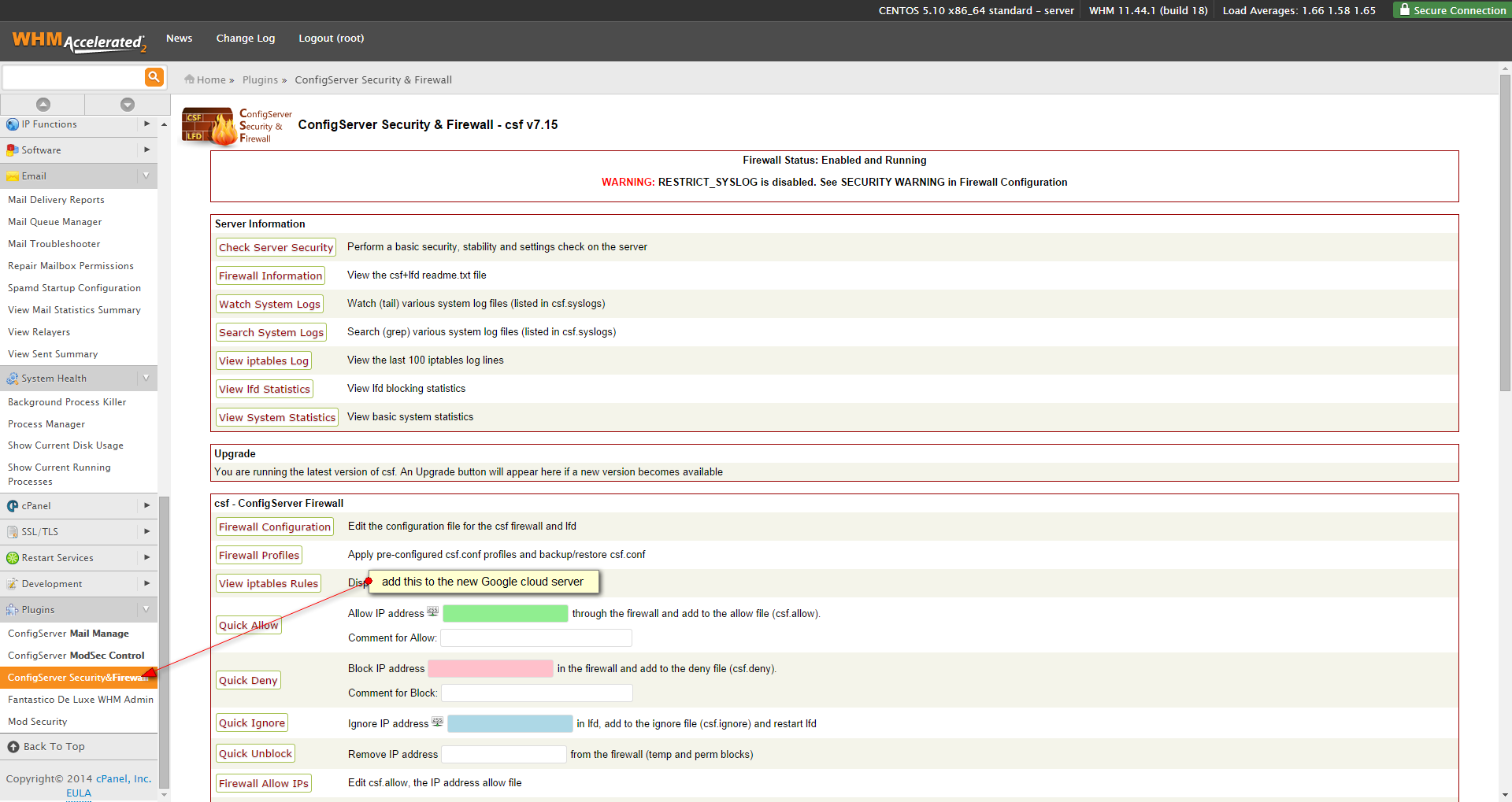
Task: Open Process Manager in sidebar
Action: pos(46,424)
